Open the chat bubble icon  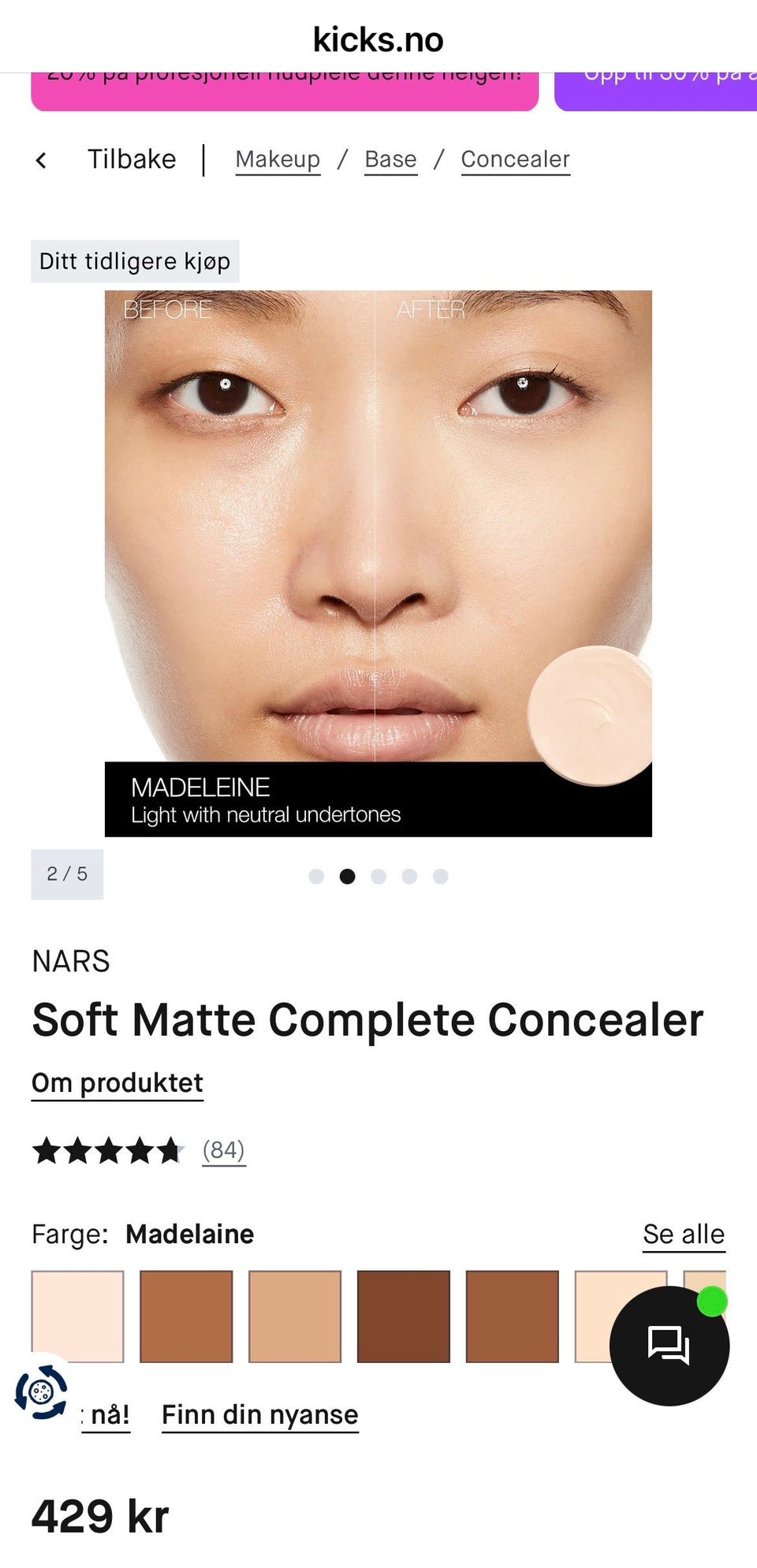coord(669,1346)
